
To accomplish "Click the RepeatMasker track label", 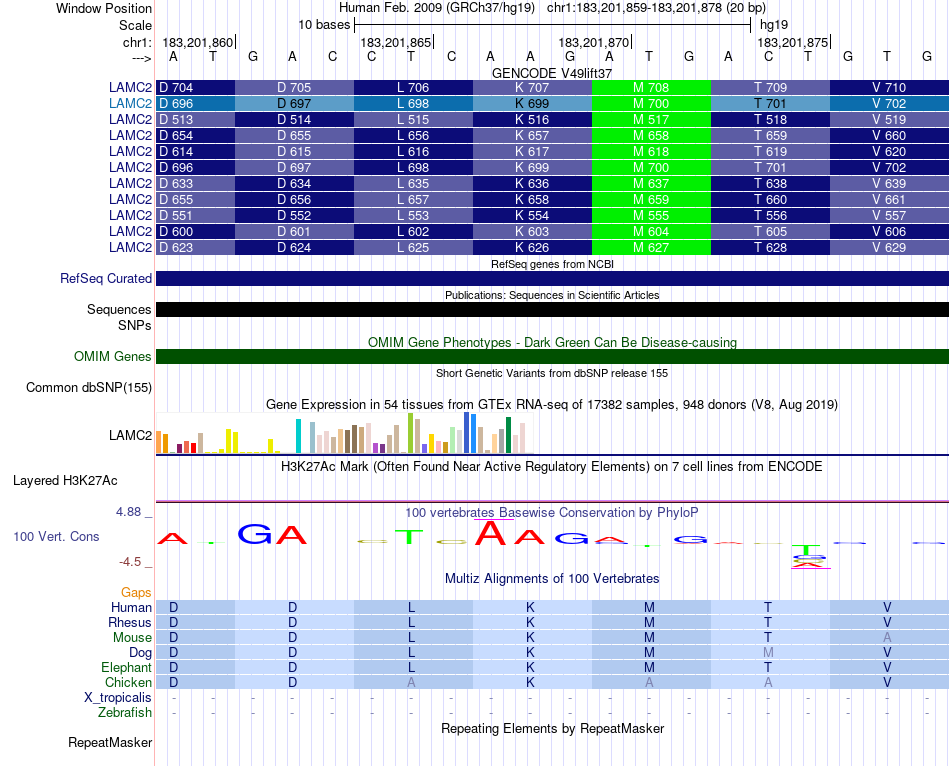I will (110, 742).
